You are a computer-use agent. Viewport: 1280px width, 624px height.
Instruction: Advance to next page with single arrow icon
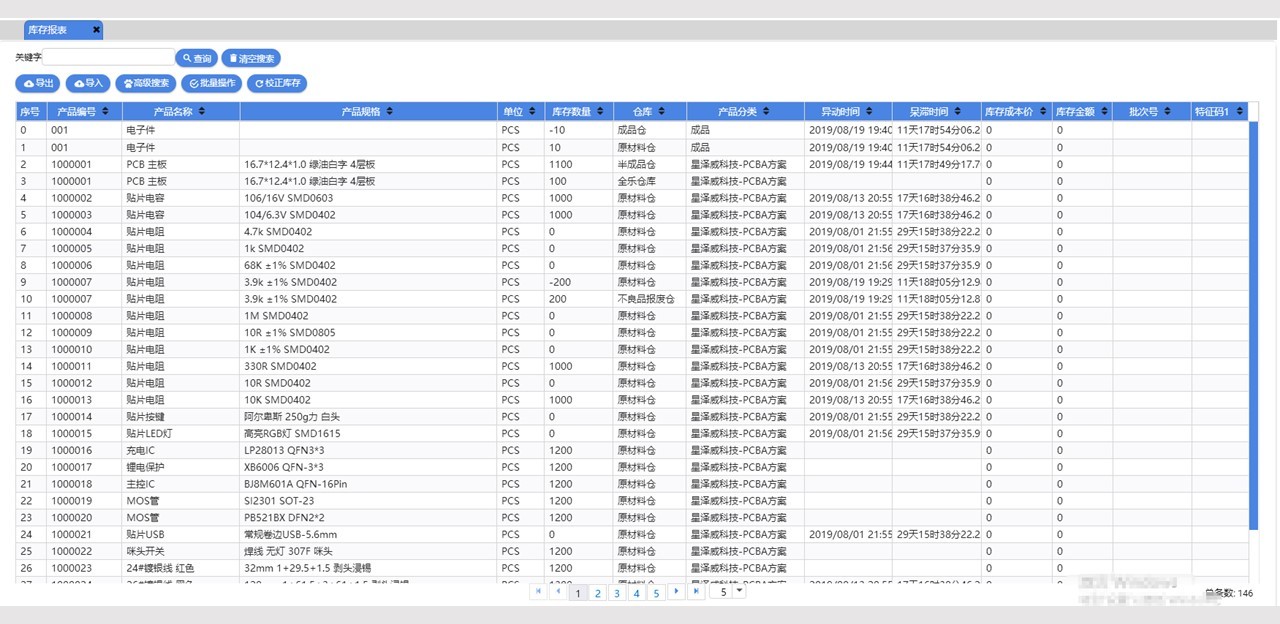tap(676, 592)
